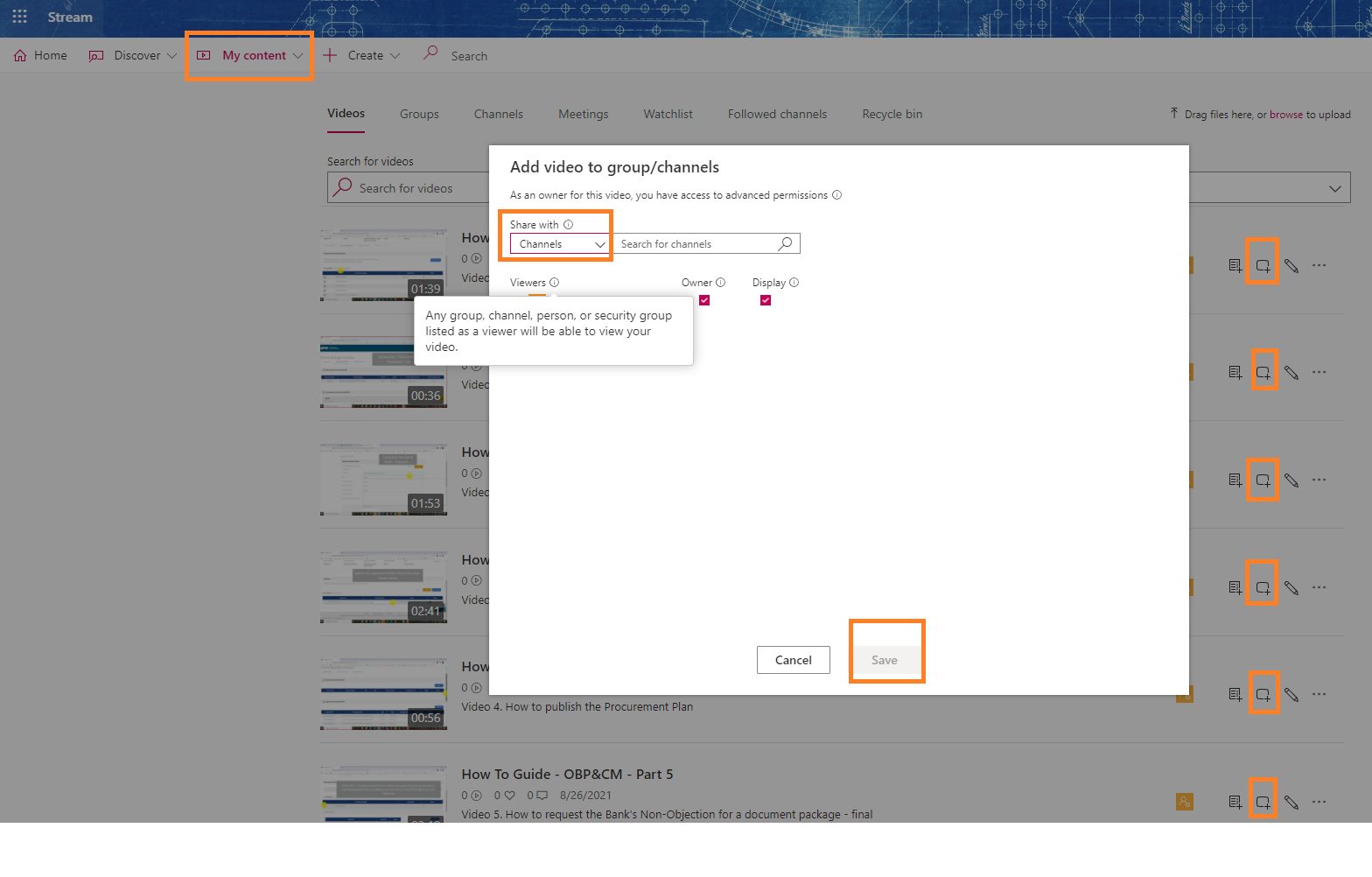Viewport: 1372px width, 877px height.
Task: Add the 01:53 video to a group/channel
Action: coord(1263,480)
